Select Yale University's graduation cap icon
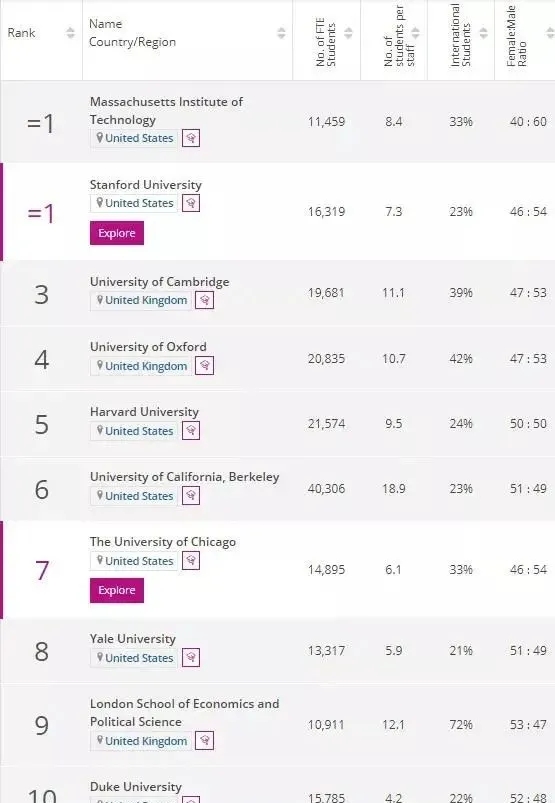The height and width of the screenshot is (803, 555). [x=191, y=658]
